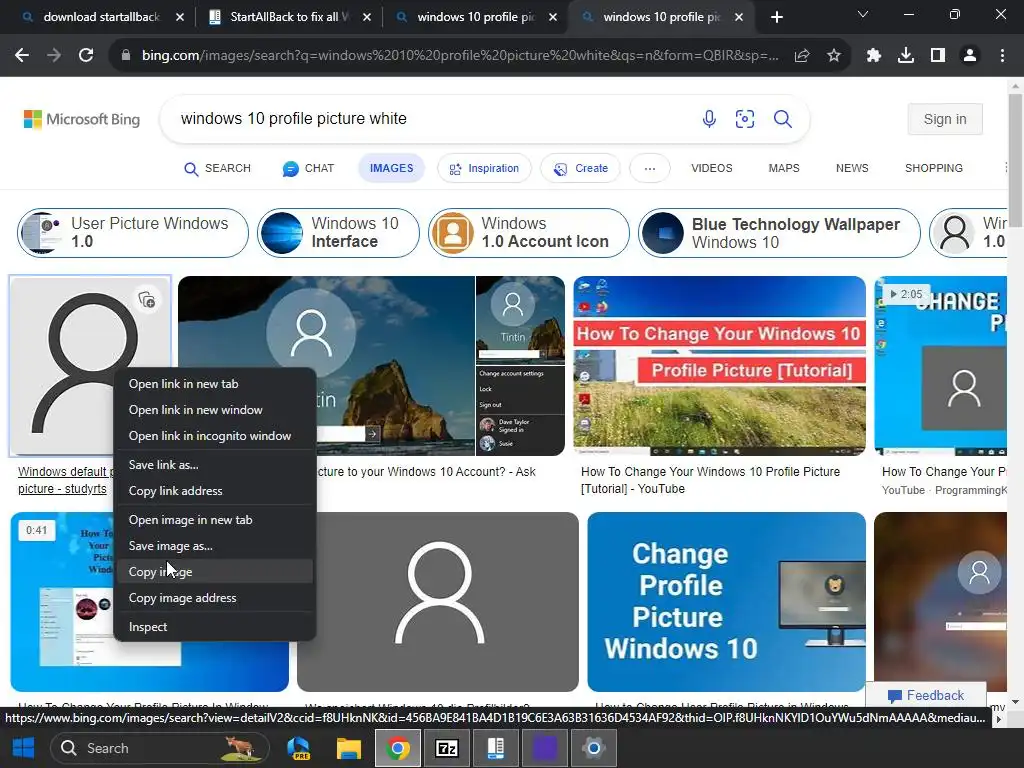1024x768 pixels.
Task: Toggle the Chrome side panel icon
Action: (x=938, y=56)
